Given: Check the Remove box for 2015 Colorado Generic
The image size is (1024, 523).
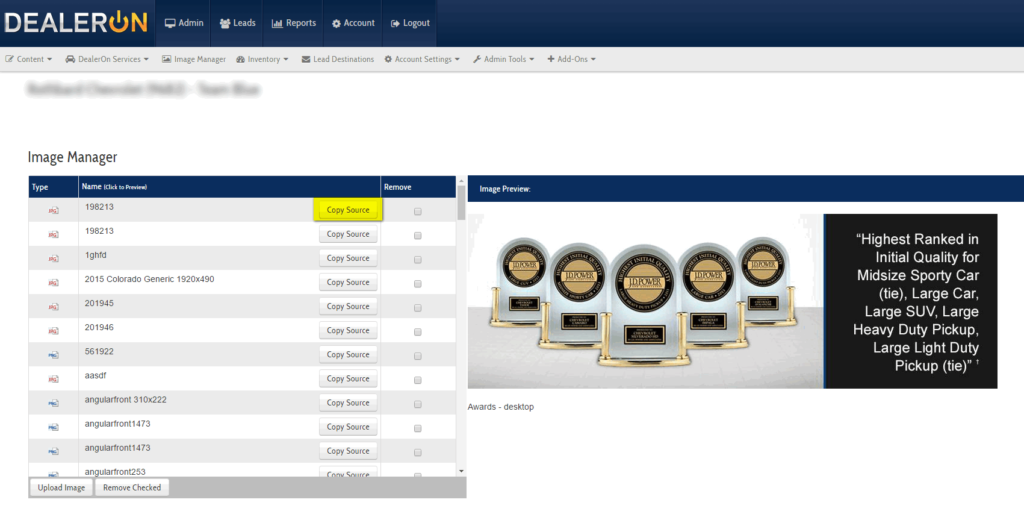Looking at the screenshot, I should [x=418, y=284].
